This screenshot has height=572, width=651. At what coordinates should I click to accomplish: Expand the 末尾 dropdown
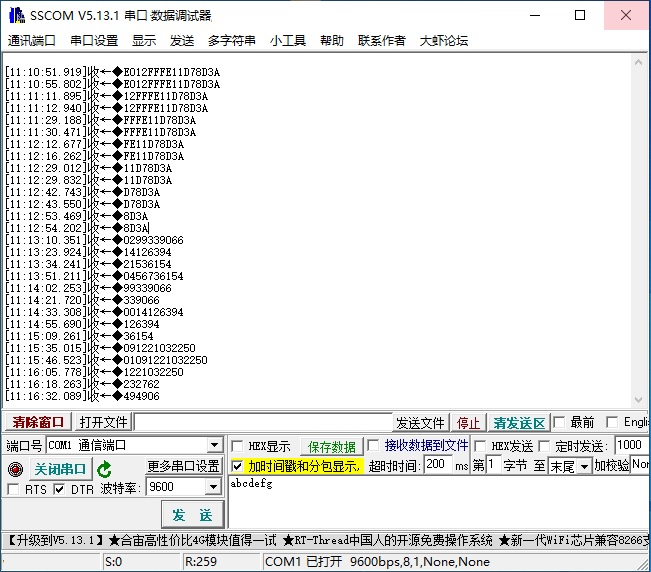pos(584,466)
